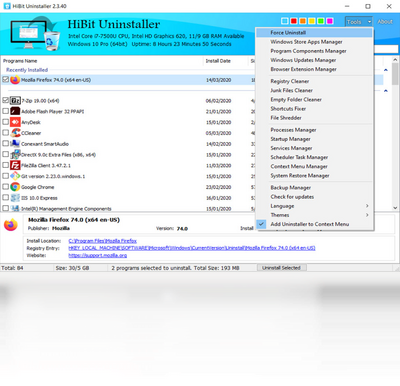Open Windows Store Apps Manager
The width and height of the screenshot is (400, 386).
click(x=314, y=42)
